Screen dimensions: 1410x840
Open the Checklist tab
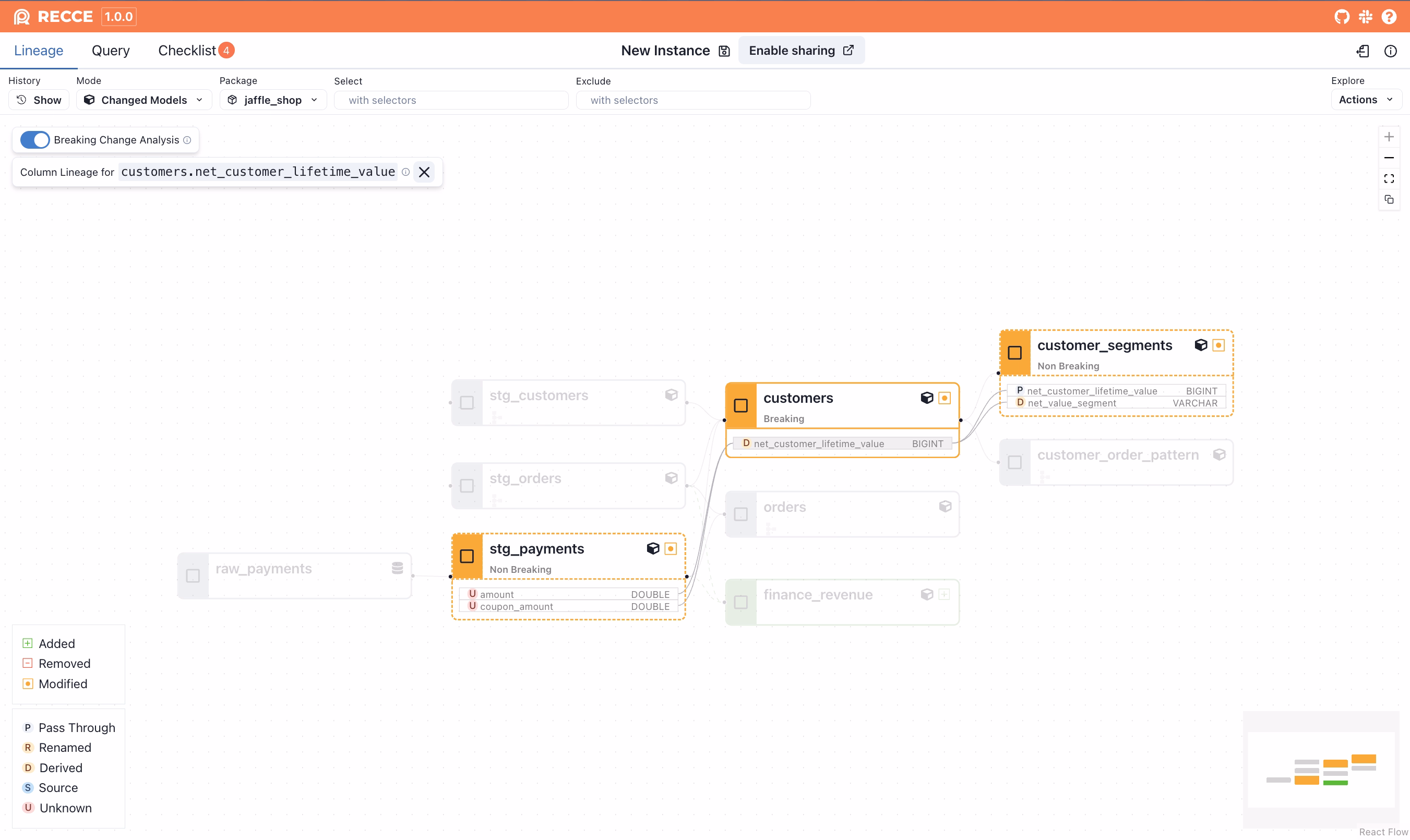pyautogui.click(x=196, y=51)
